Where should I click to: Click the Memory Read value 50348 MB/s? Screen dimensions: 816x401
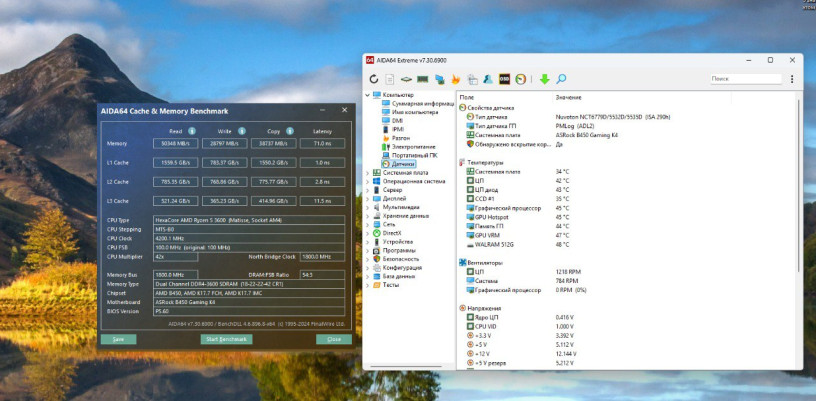pyautogui.click(x=175, y=143)
